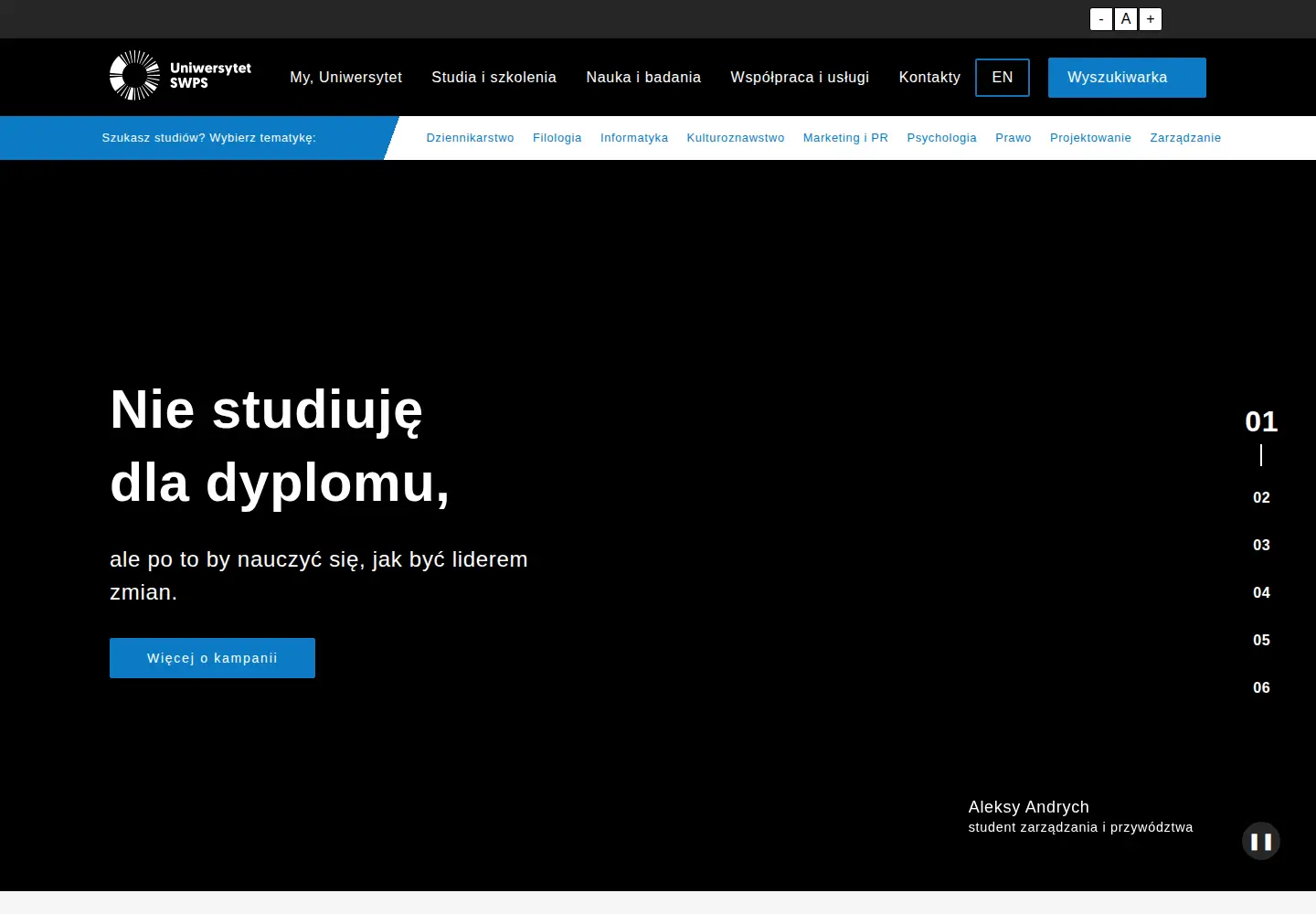The width and height of the screenshot is (1316, 914).
Task: Click the Uniwersytet SWPS logo
Action: click(180, 76)
